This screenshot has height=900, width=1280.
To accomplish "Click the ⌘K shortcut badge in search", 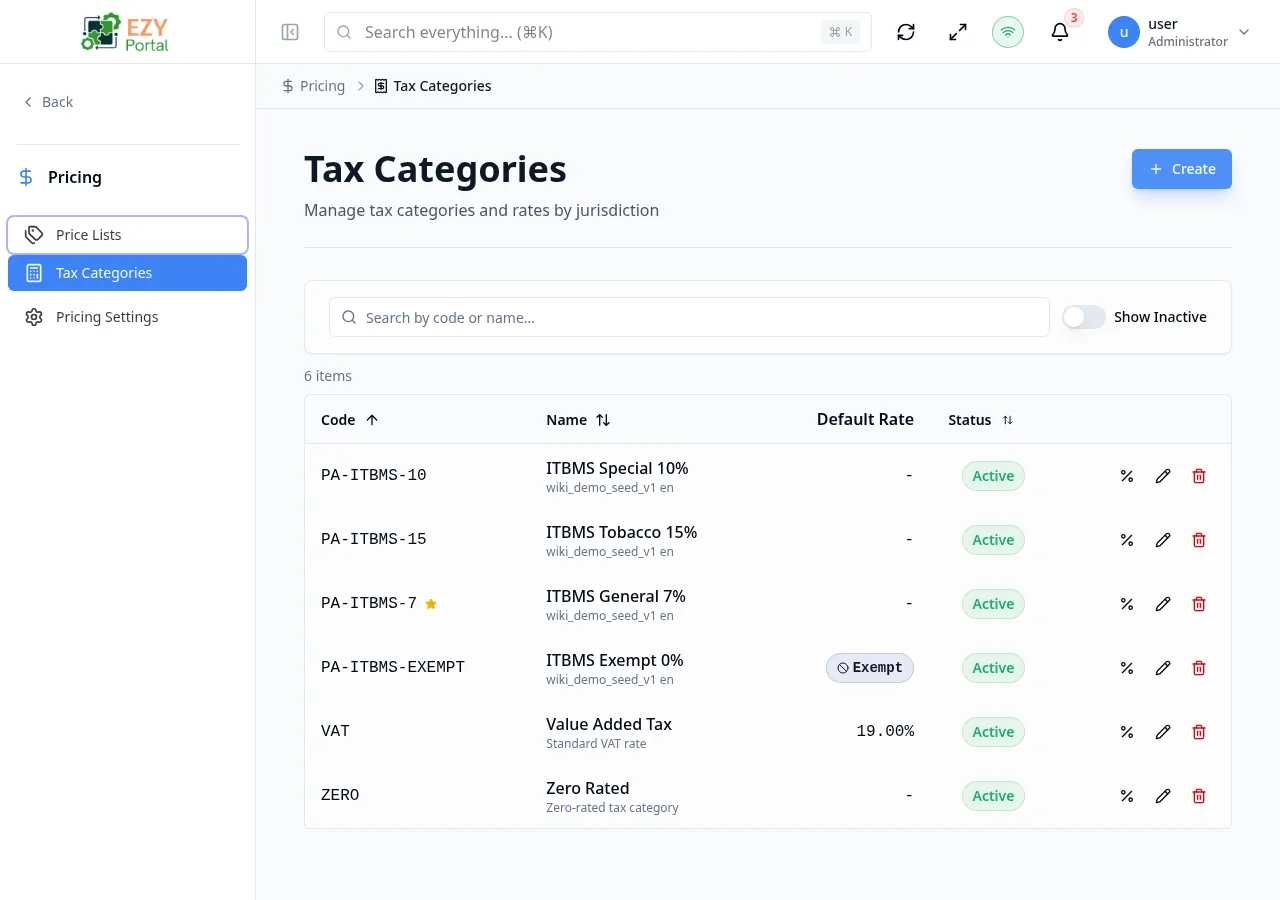I will (x=841, y=32).
